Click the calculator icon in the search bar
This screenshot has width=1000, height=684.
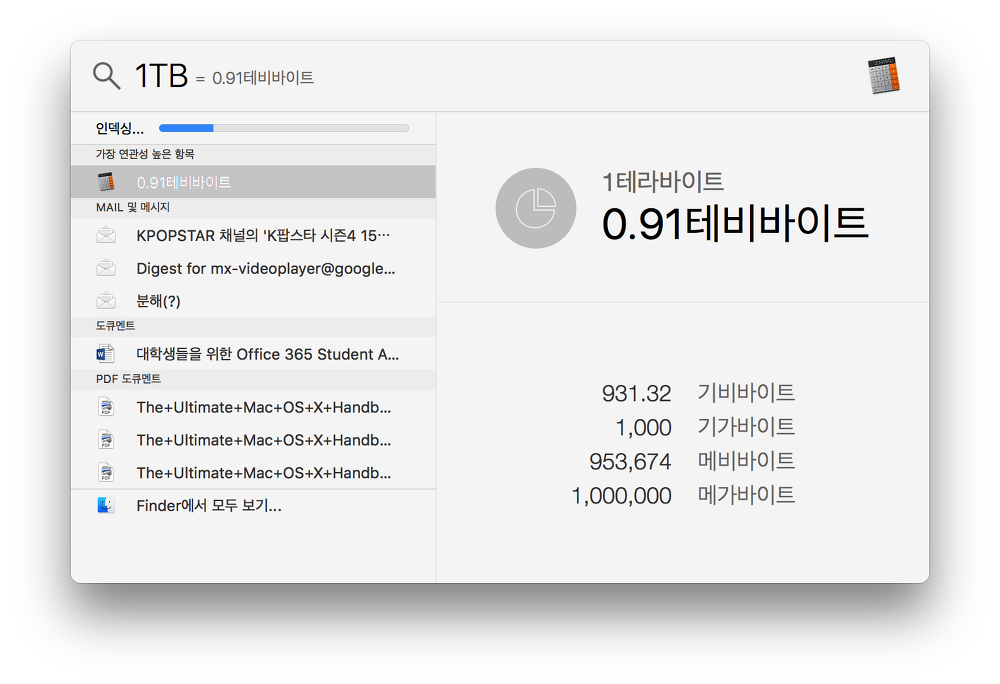point(883,76)
